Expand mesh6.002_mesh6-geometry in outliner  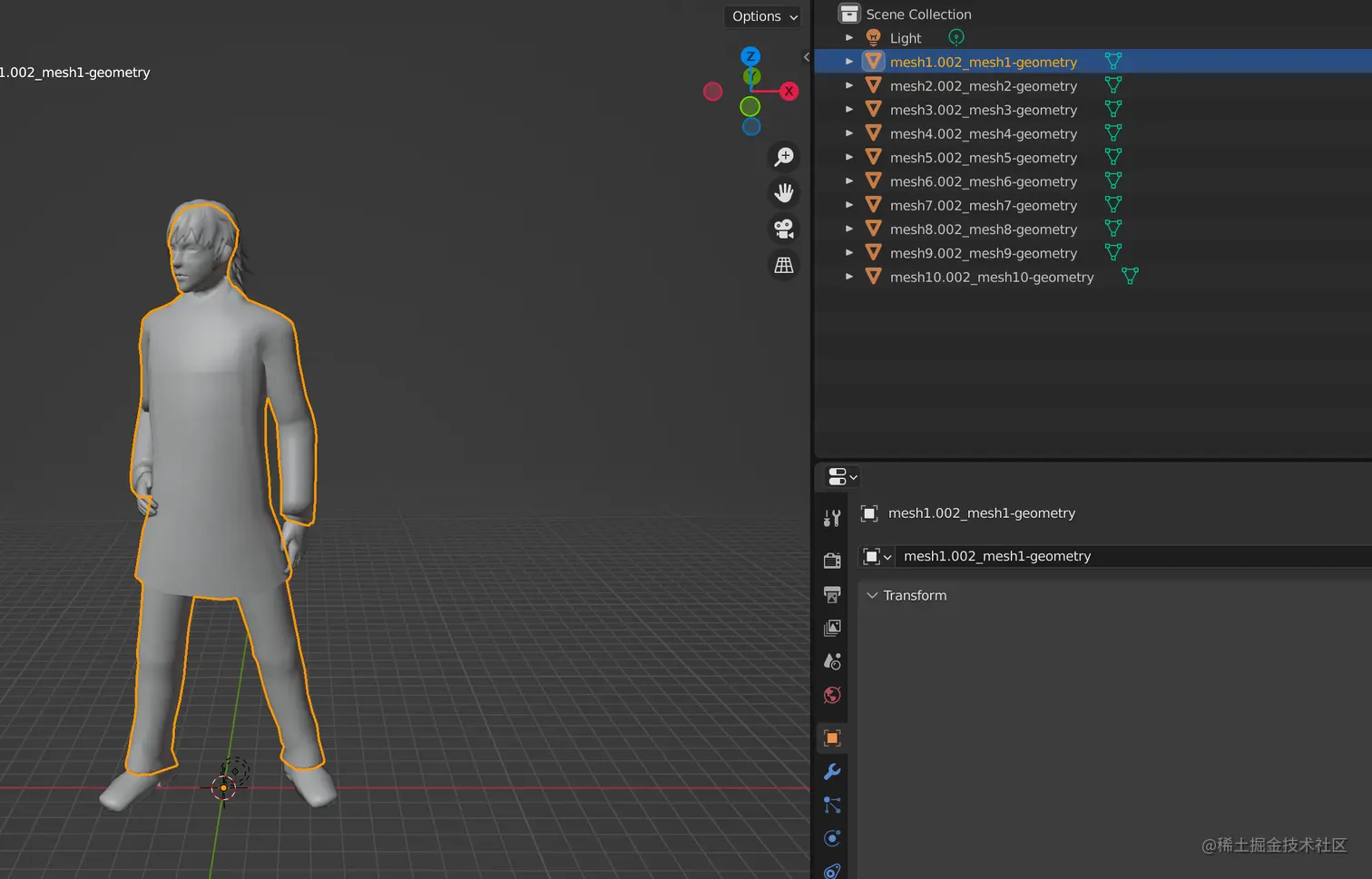coord(849,181)
